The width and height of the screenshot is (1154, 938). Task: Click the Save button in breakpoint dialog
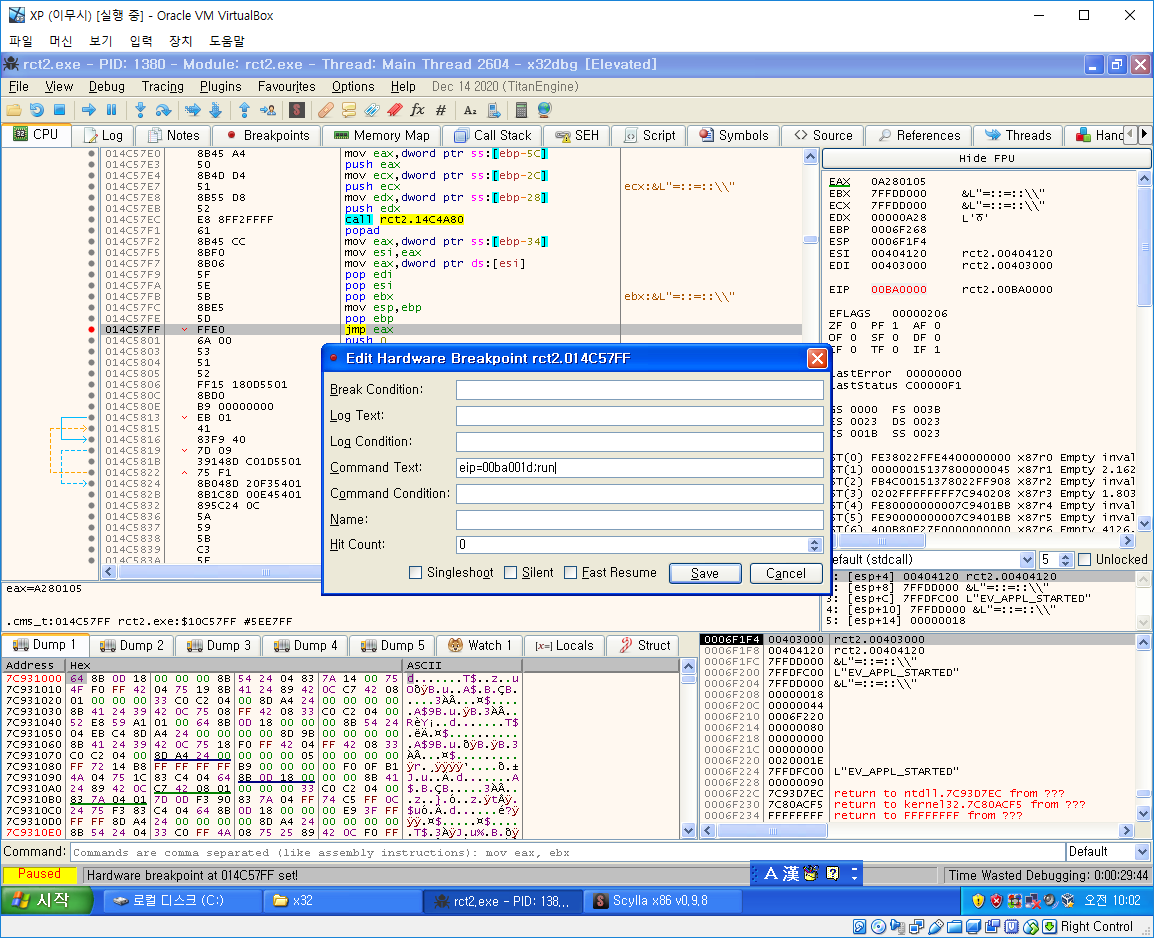pos(705,573)
